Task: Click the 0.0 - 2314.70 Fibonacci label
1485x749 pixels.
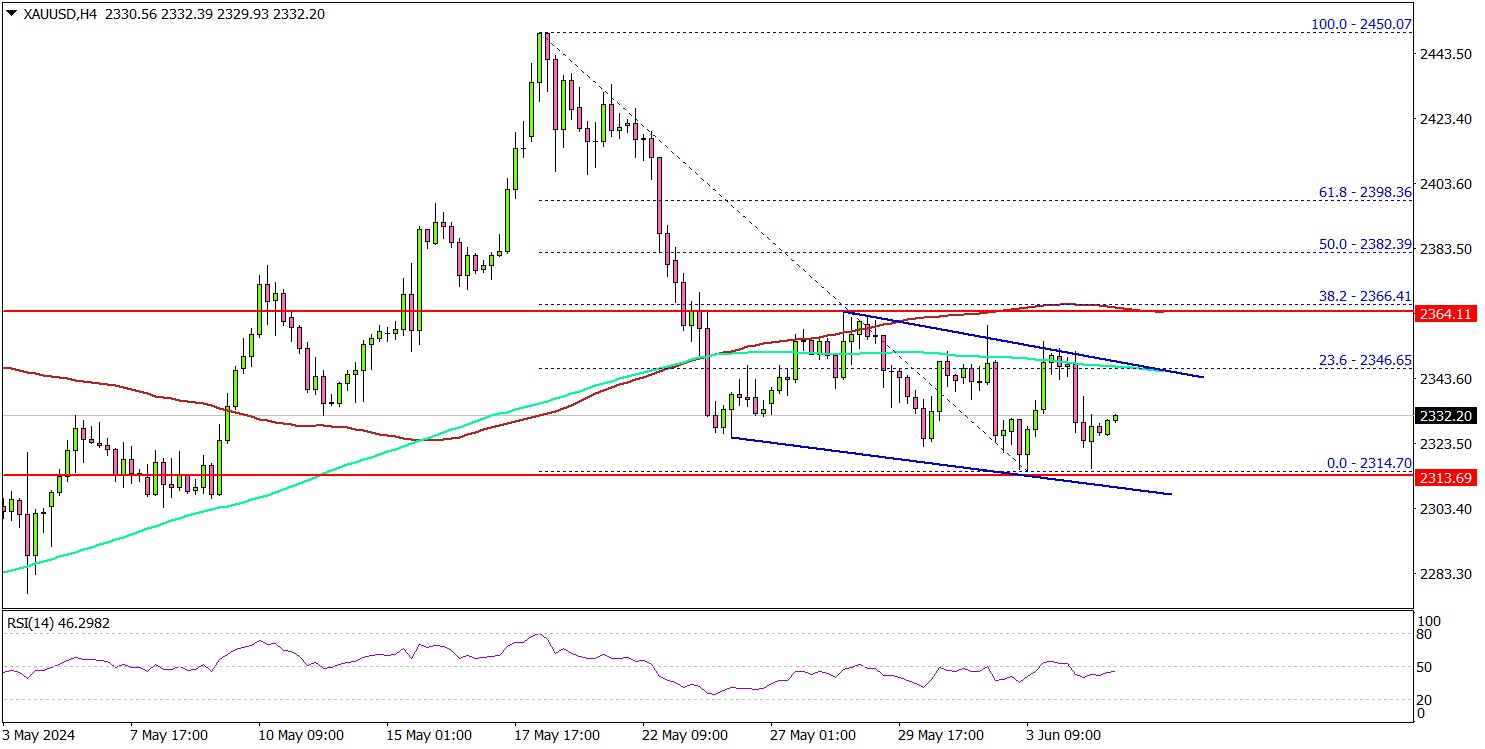Action: pos(1366,463)
